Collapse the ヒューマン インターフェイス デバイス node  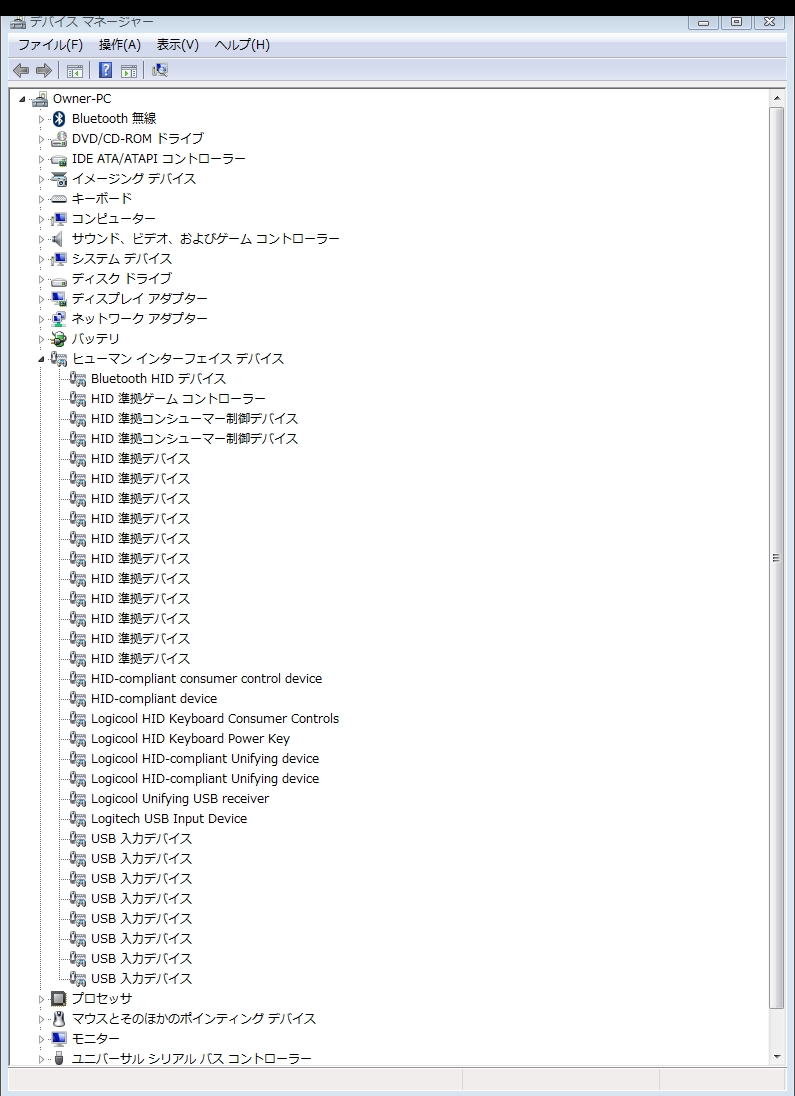[41, 359]
